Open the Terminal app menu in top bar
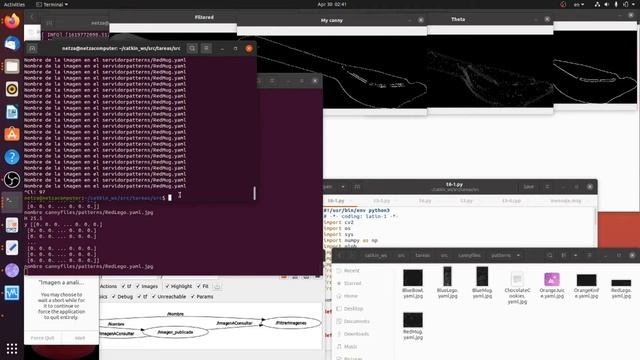This screenshot has height=360, width=640. [x=52, y=4]
